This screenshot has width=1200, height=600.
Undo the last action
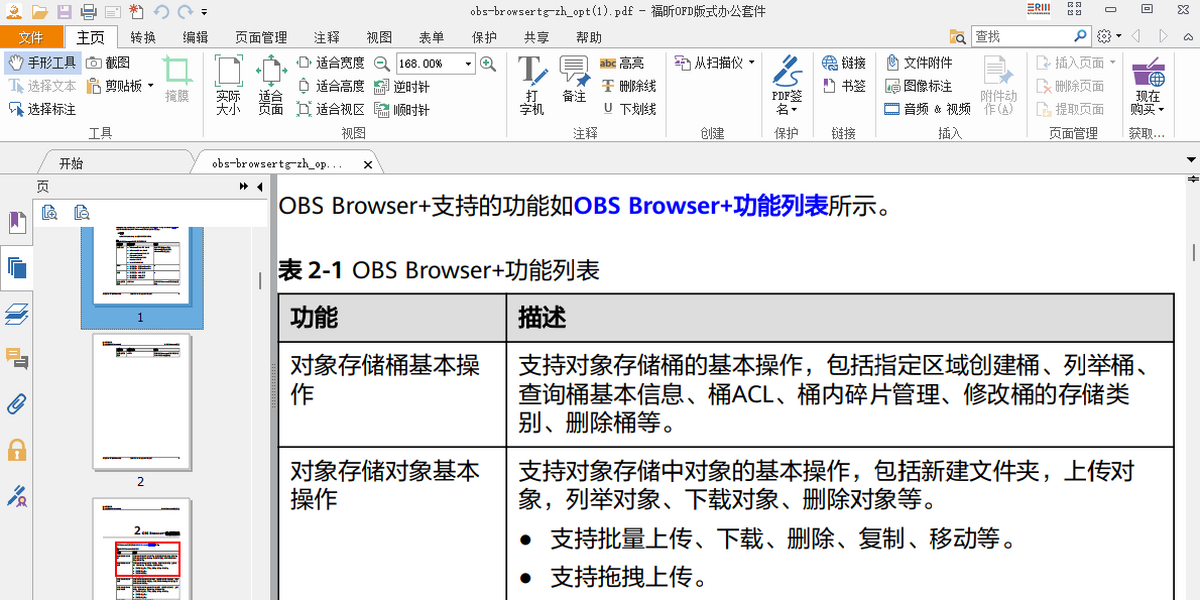pos(161,12)
